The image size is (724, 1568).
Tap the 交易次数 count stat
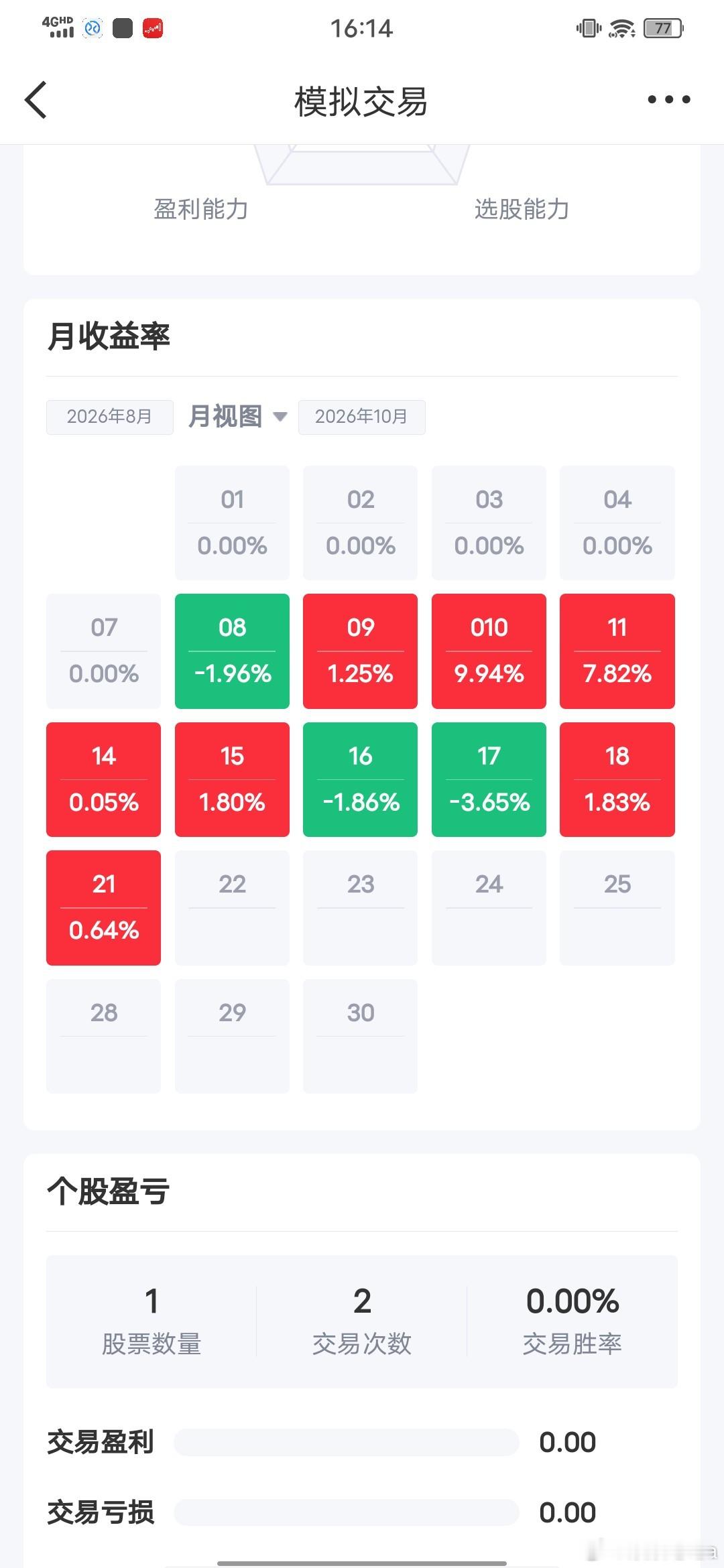[362, 1321]
